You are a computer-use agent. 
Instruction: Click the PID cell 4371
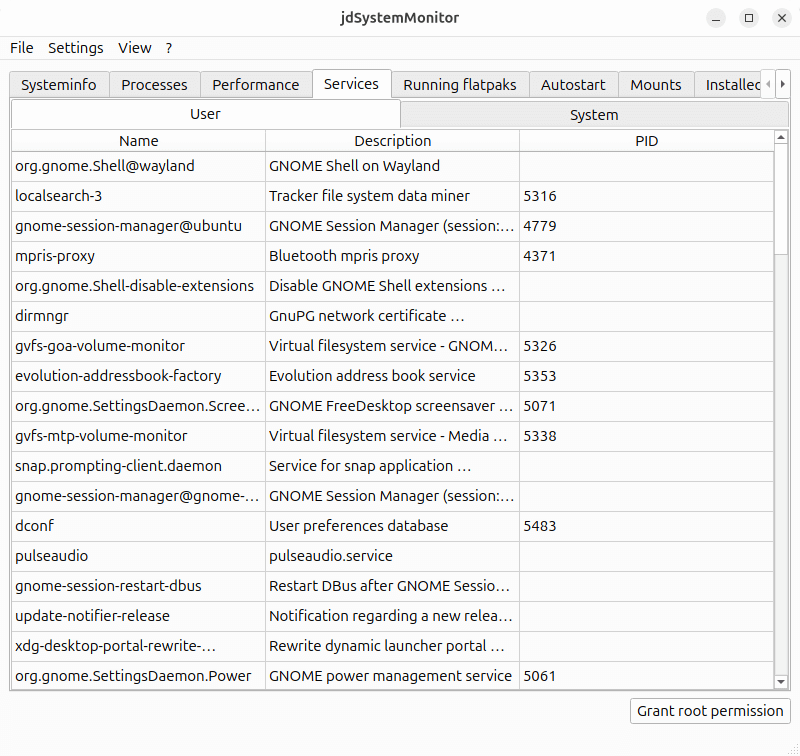click(646, 256)
